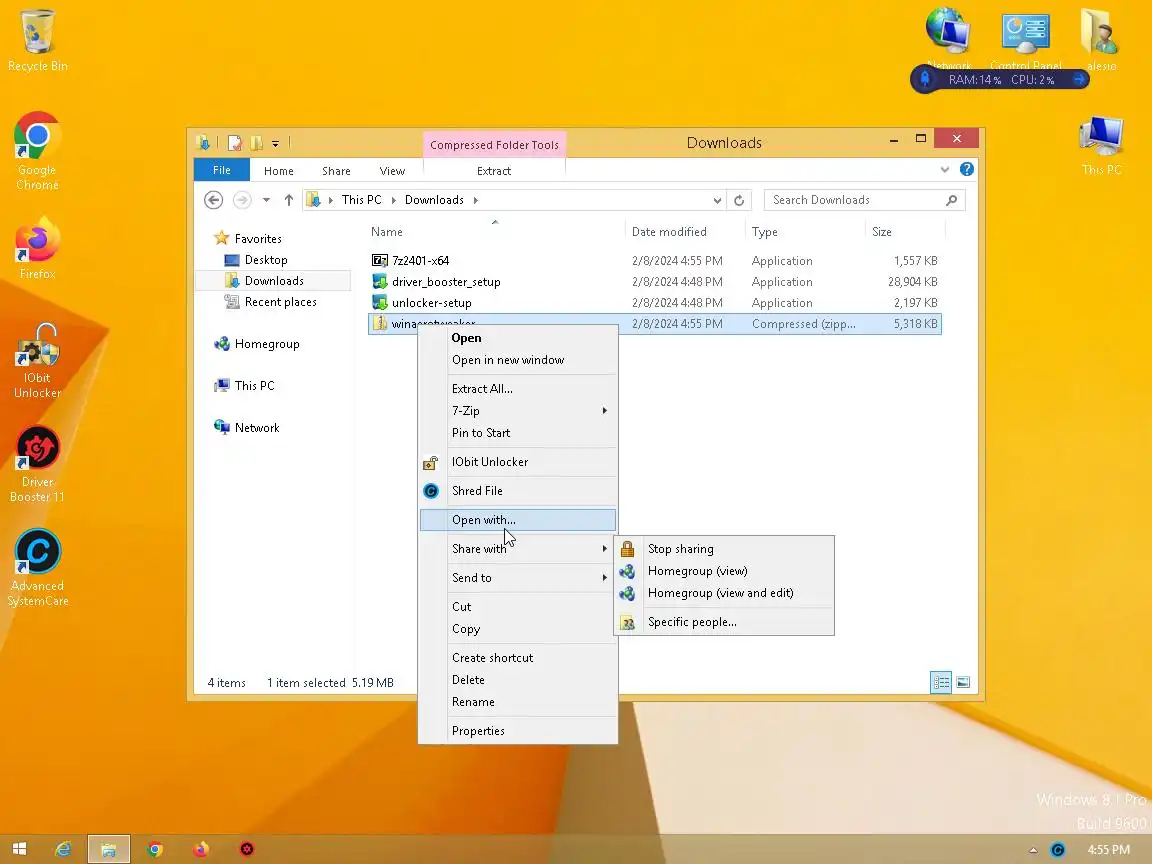Select Shred File from the context menu
1152x864 pixels.
pos(518,491)
